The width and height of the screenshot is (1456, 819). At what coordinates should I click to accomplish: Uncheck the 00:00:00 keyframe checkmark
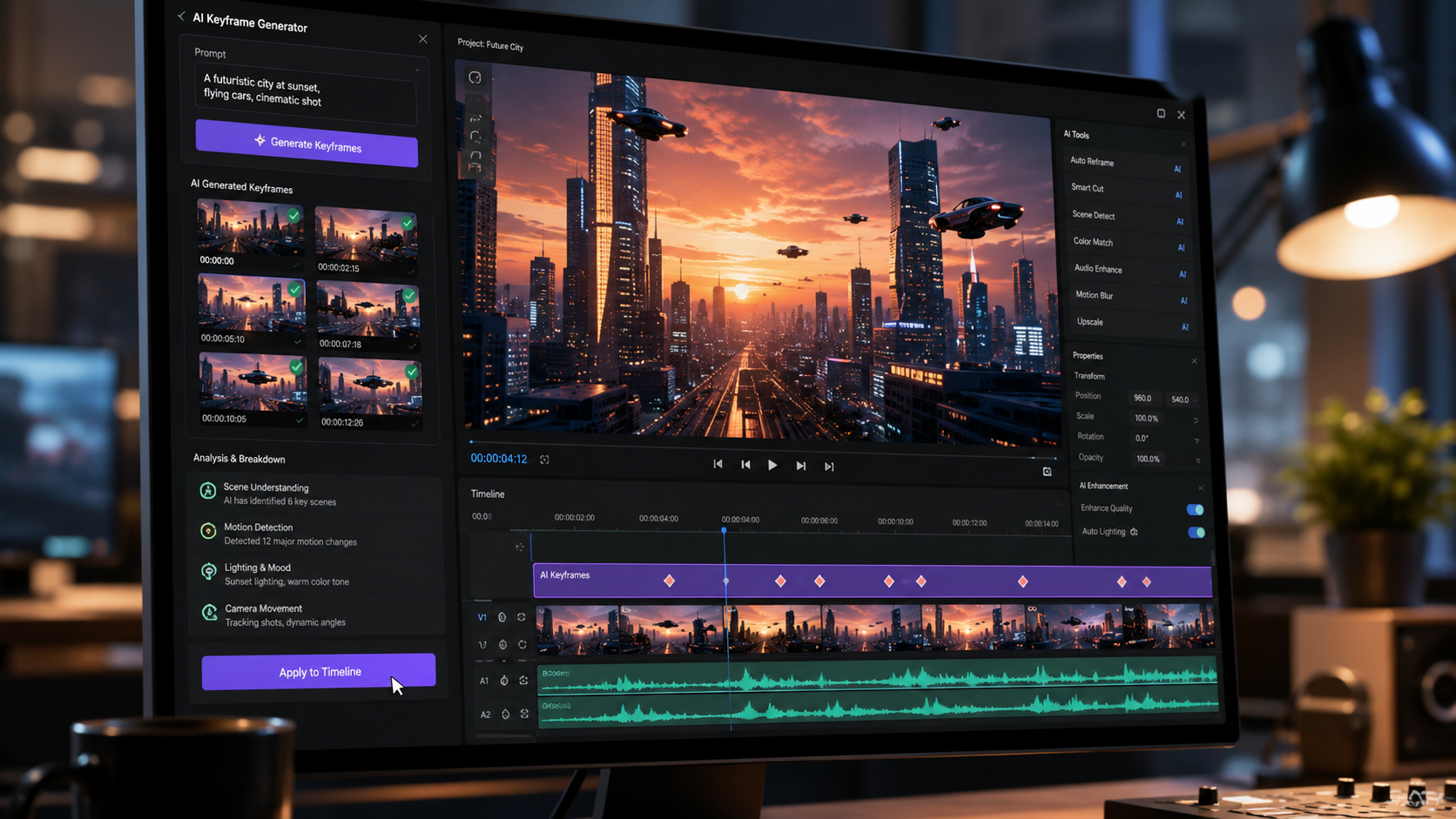coord(294,215)
